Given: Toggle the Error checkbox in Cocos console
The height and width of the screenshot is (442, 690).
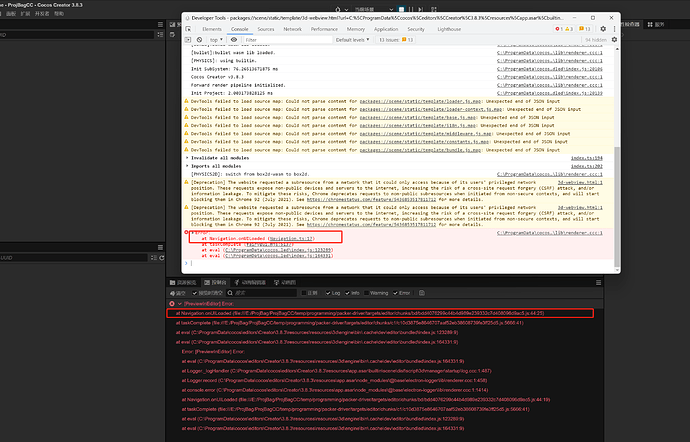Looking at the screenshot, I should (395, 293).
